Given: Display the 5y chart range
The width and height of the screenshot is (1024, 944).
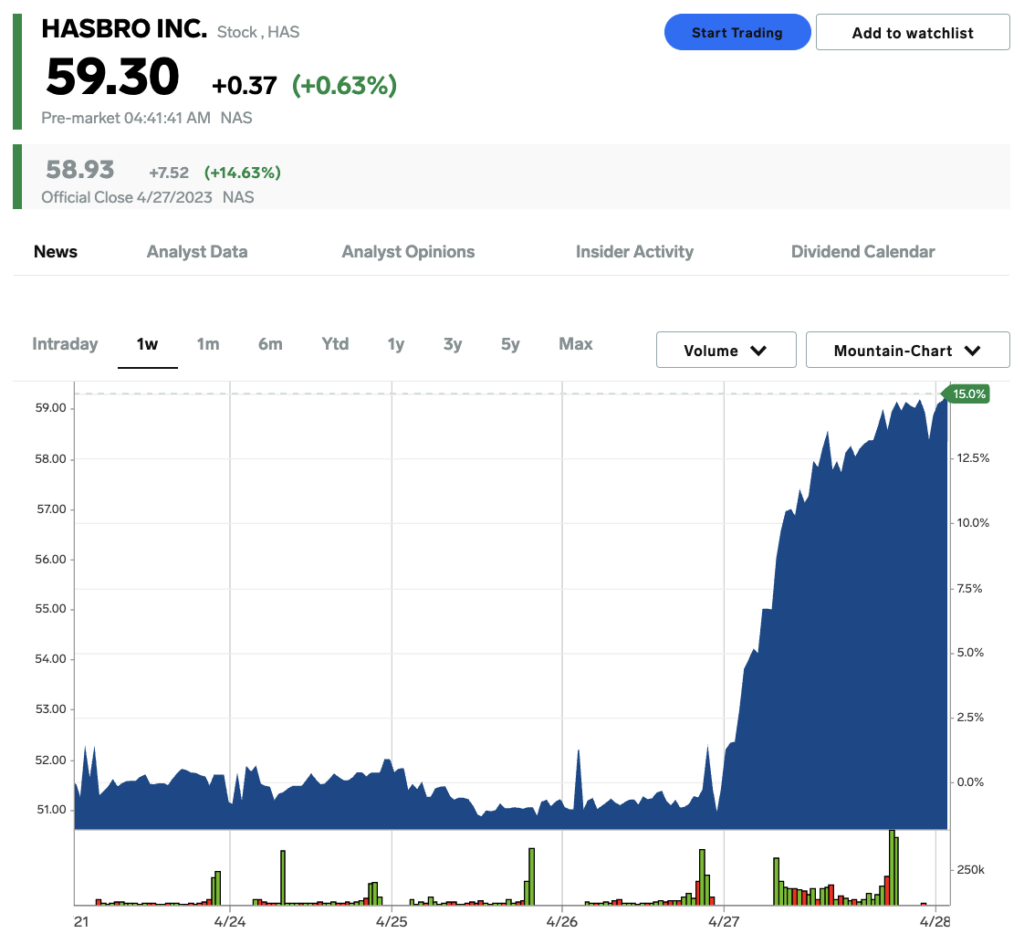Looking at the screenshot, I should click(x=511, y=344).
